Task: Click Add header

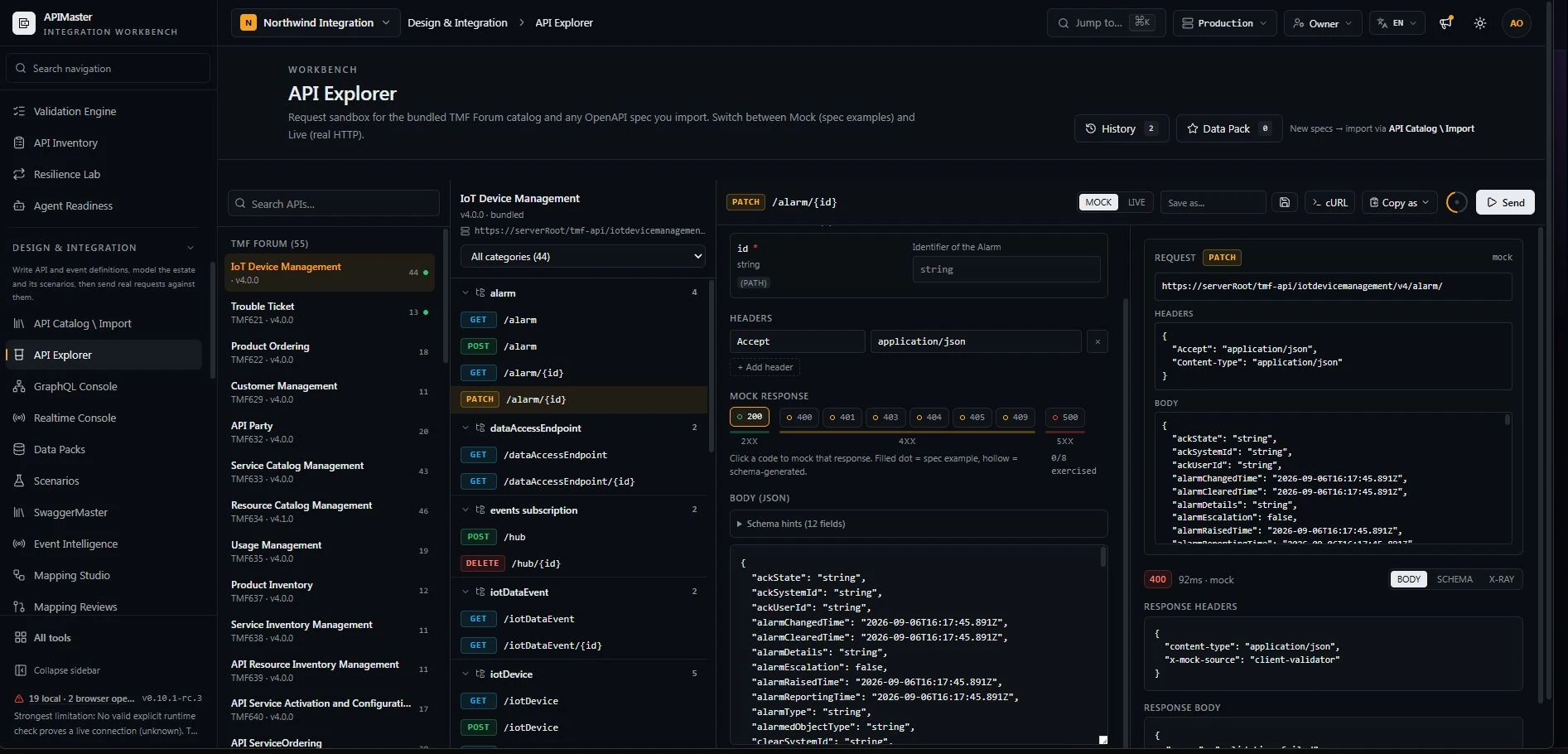Action: 765,367
